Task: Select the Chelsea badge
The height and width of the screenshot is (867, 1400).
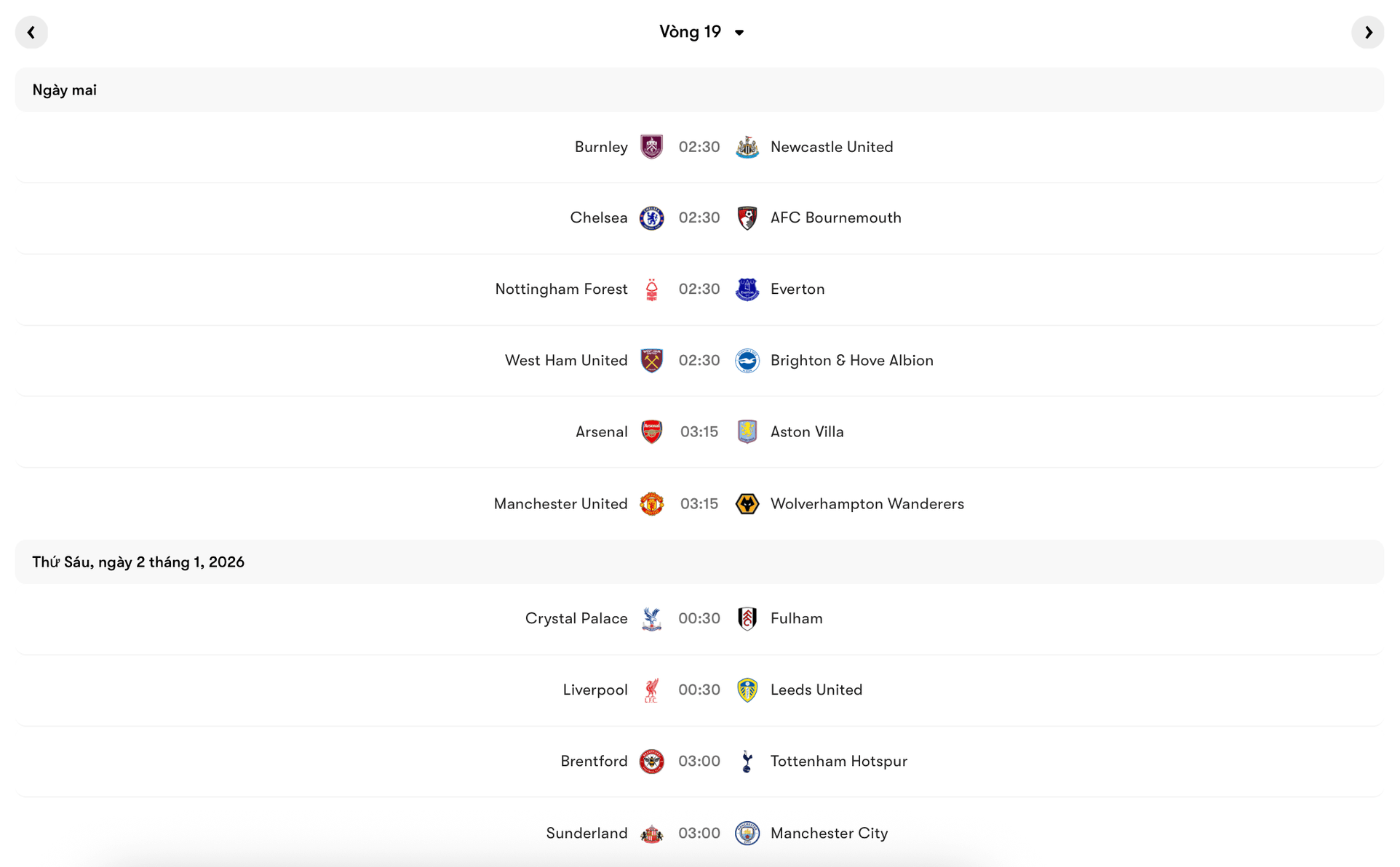Action: [652, 217]
